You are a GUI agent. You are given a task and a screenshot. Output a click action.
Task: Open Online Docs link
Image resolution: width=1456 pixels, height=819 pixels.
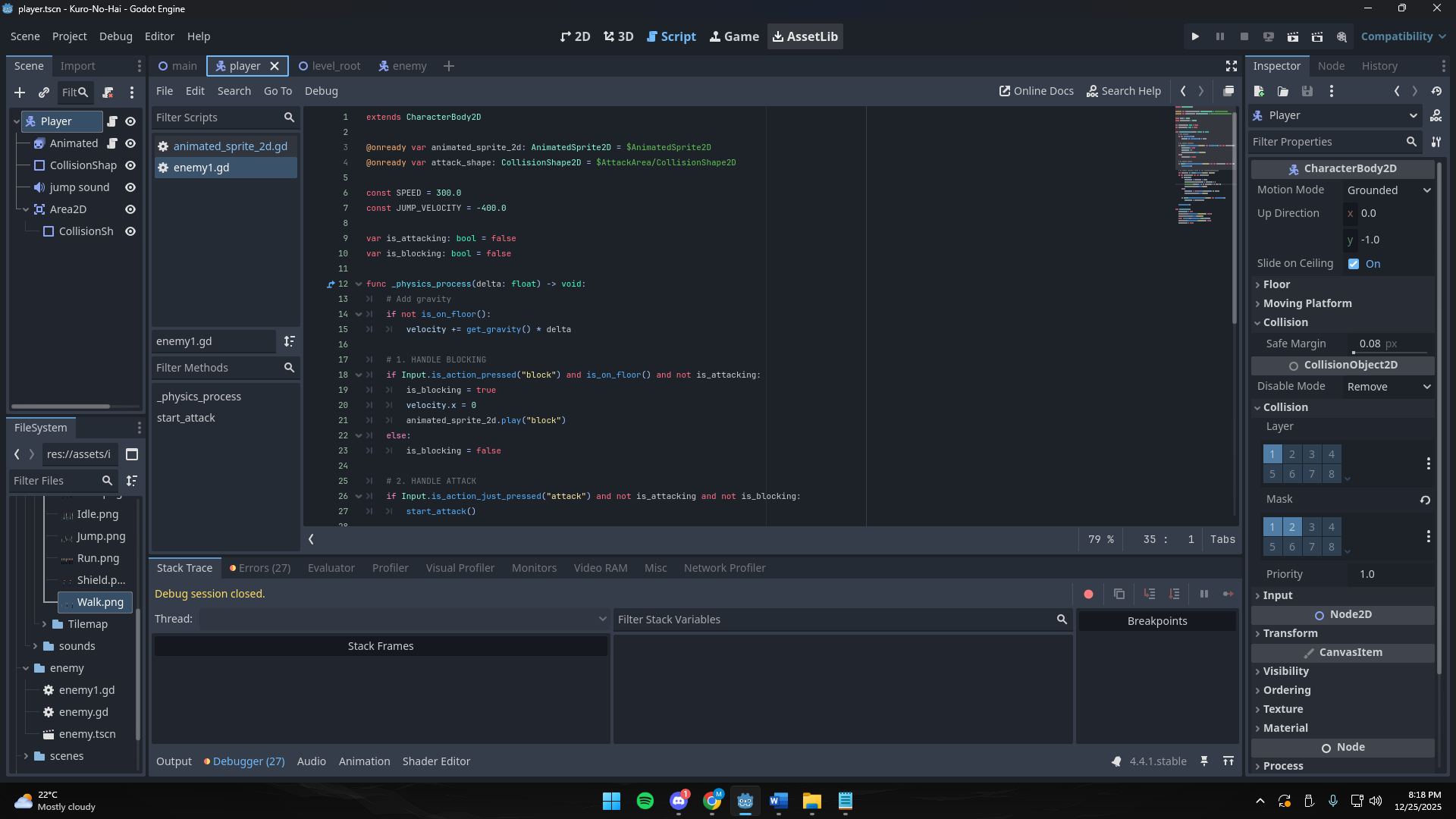(x=1036, y=91)
